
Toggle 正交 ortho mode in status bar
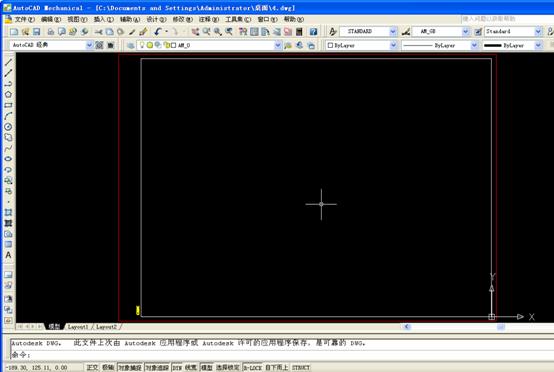click(x=92, y=367)
